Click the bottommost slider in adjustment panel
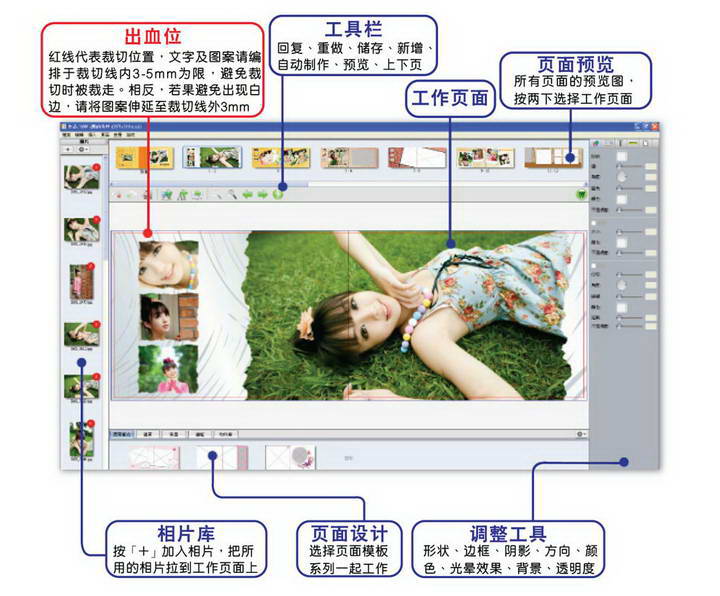This screenshot has width=720, height=596. (x=630, y=326)
